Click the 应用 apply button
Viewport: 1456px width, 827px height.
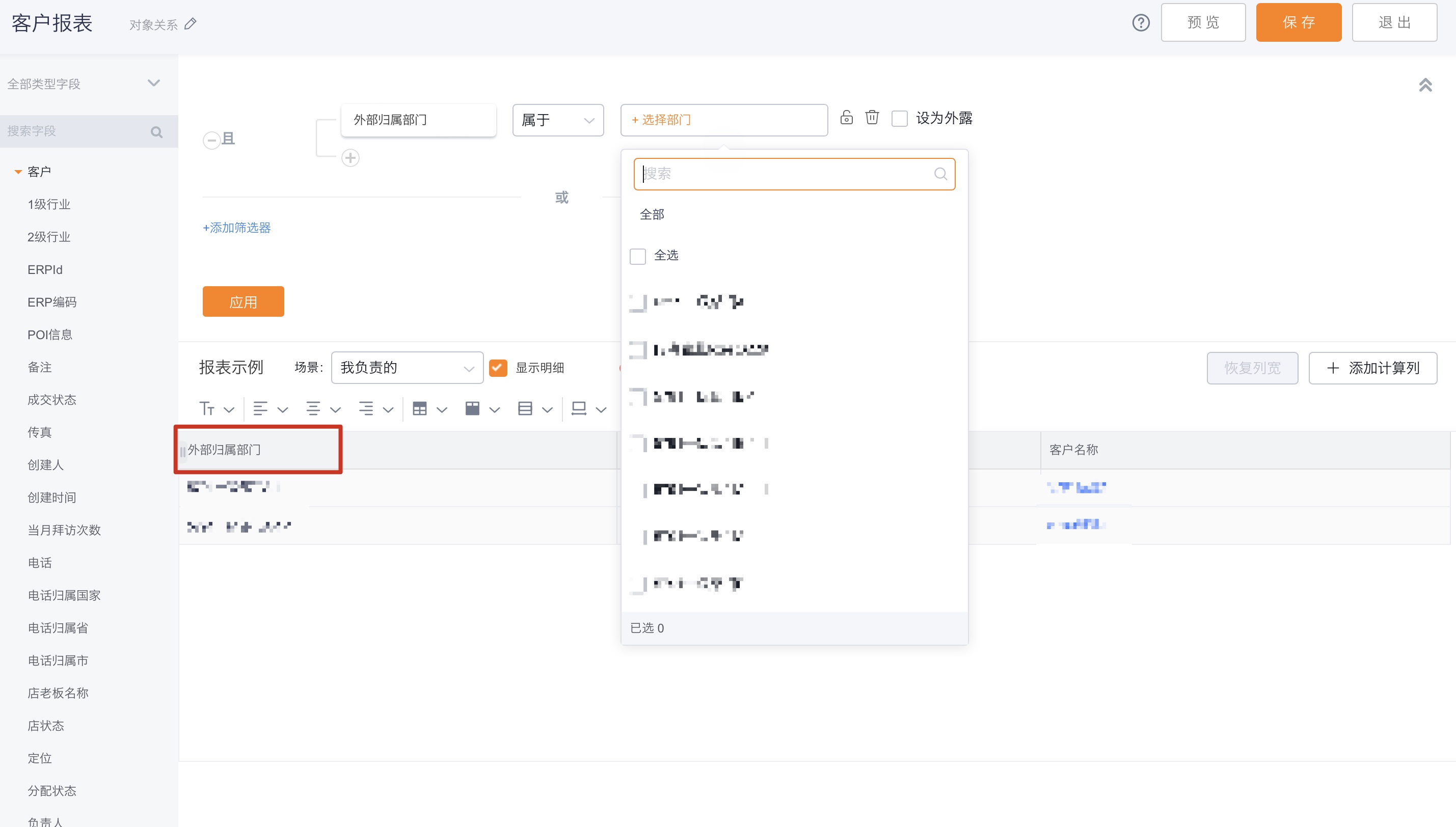pos(243,301)
